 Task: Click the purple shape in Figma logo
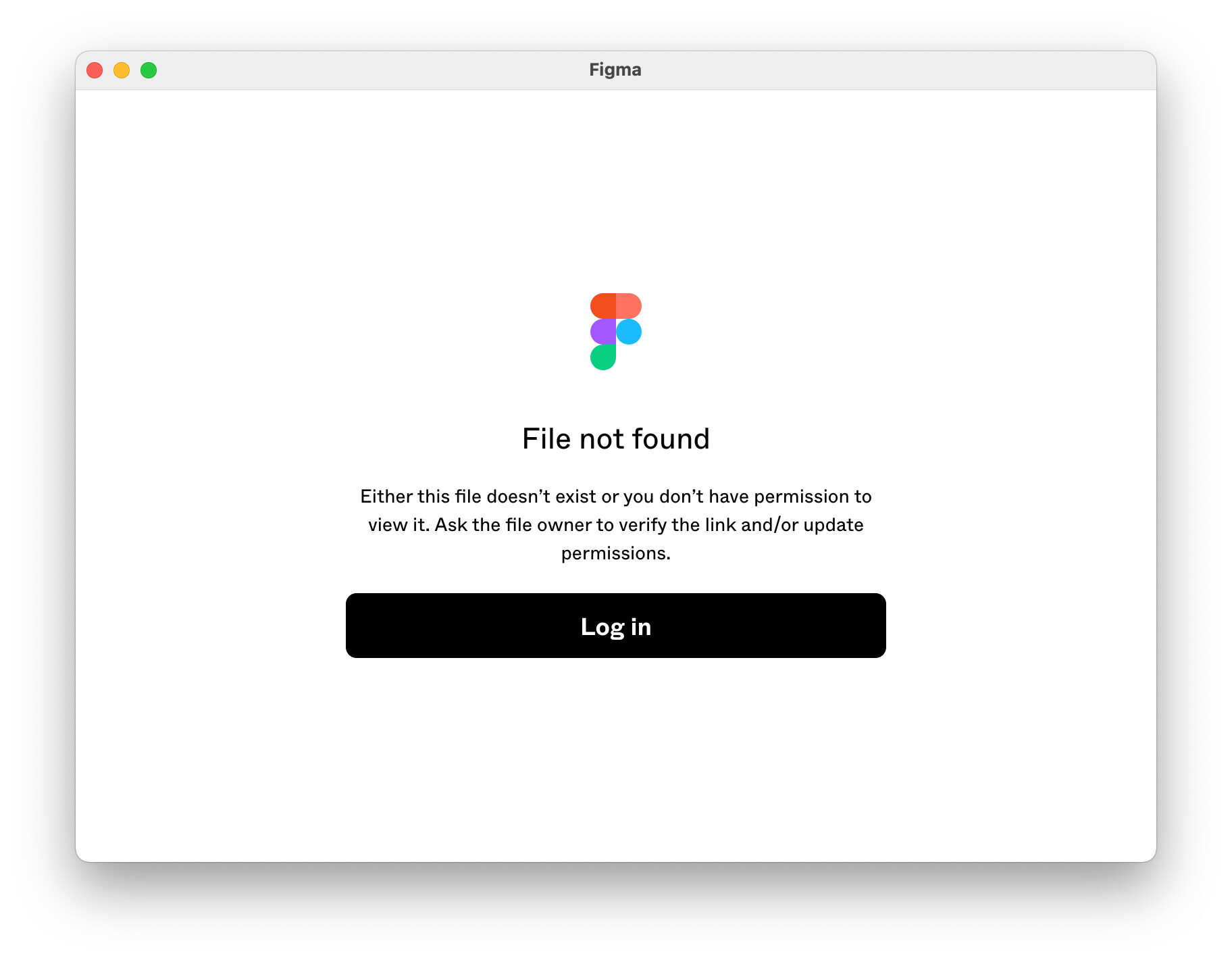[x=602, y=332]
